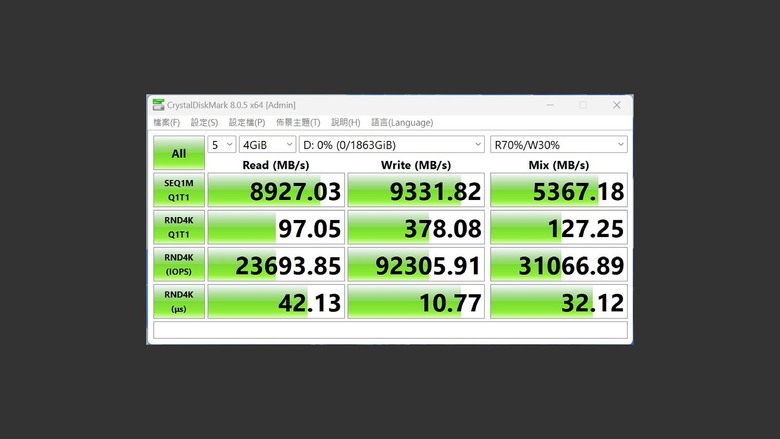The height and width of the screenshot is (439, 780).
Task: Click the RND4K read value 97.05
Action: coord(276,227)
